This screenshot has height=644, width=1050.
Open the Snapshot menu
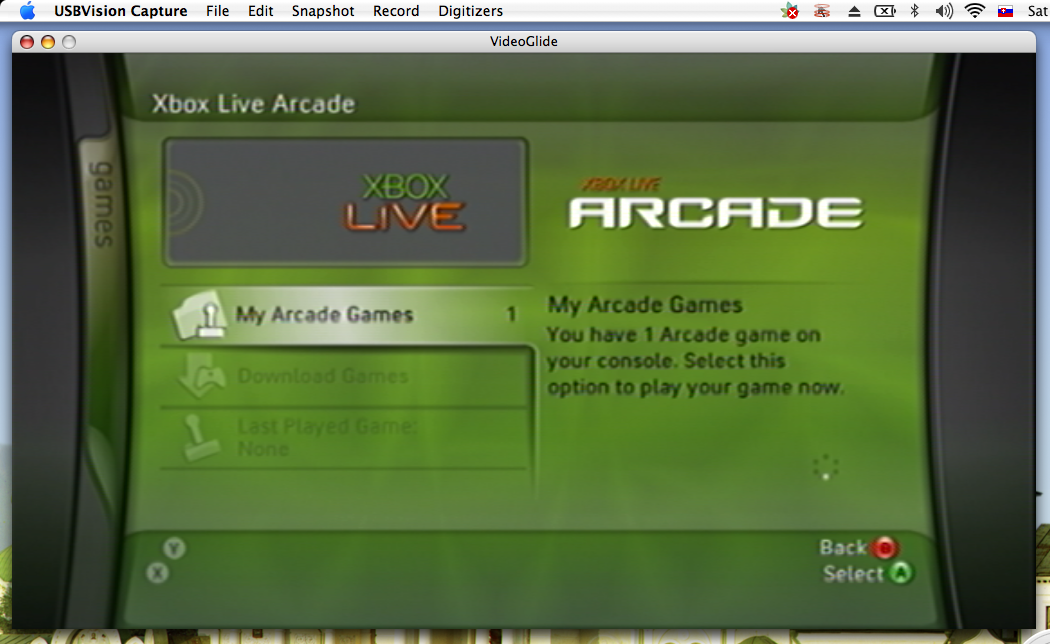(323, 11)
